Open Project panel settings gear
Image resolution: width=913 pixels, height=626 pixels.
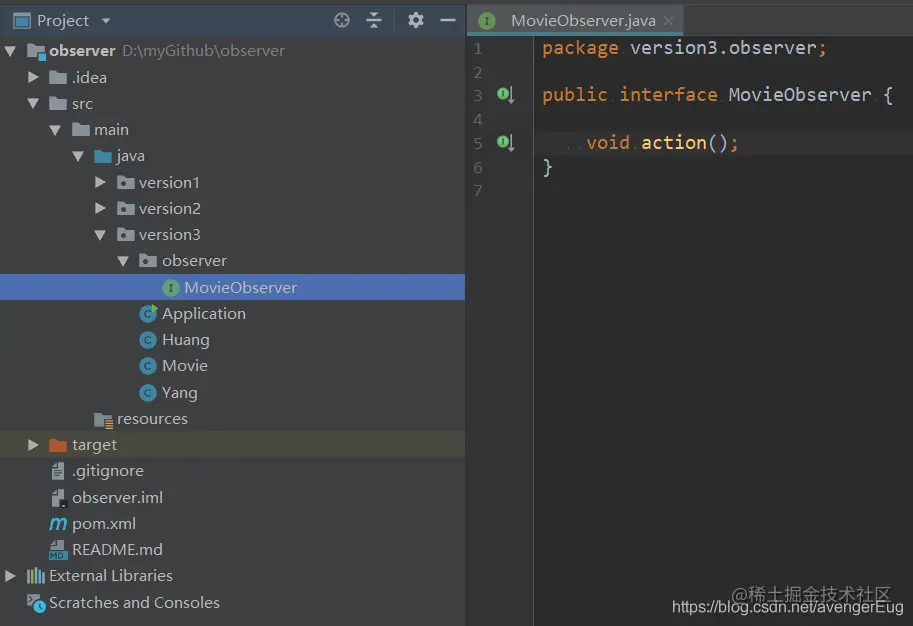(x=416, y=20)
